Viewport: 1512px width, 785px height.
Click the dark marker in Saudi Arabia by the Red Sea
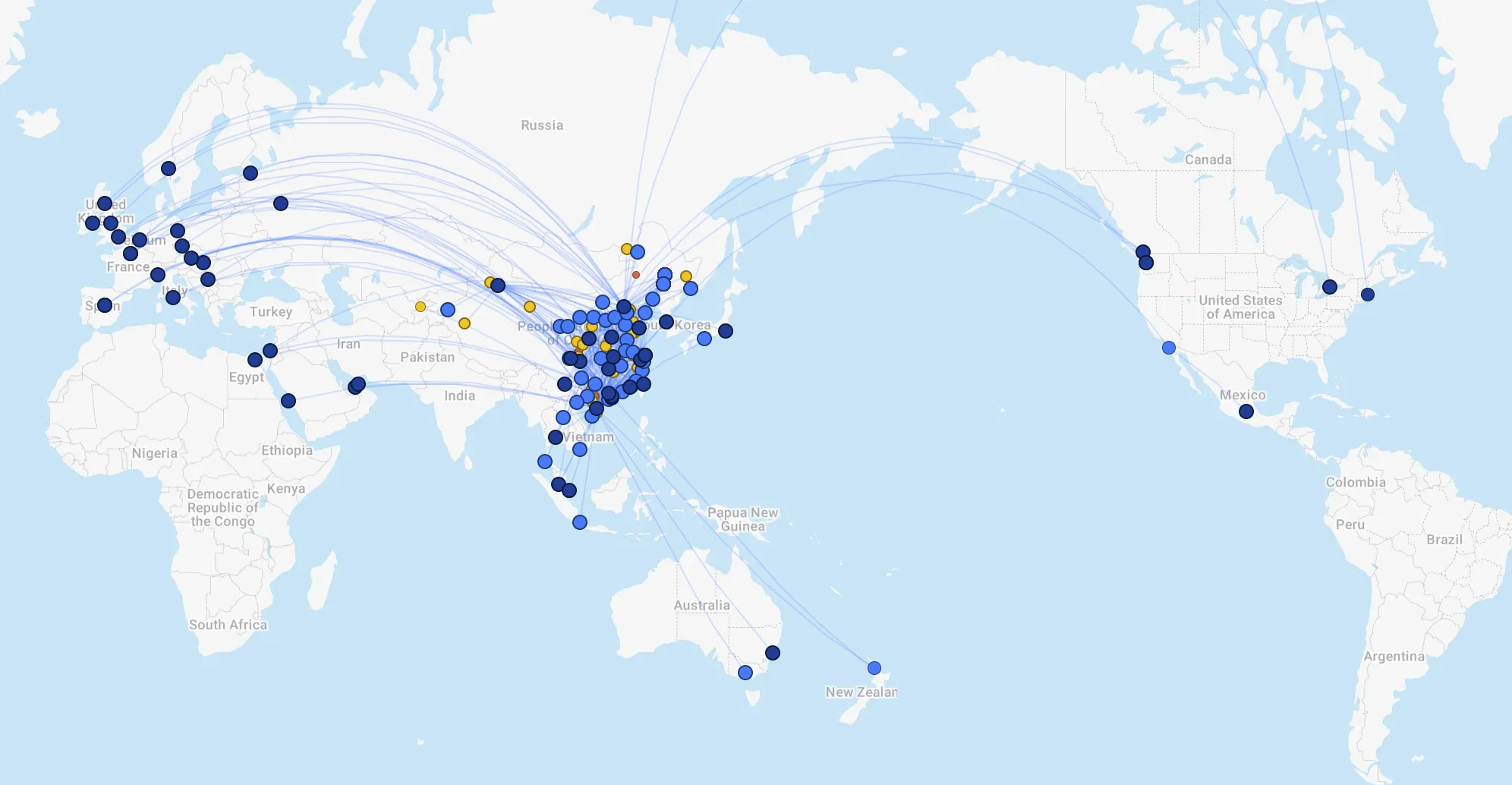[288, 401]
